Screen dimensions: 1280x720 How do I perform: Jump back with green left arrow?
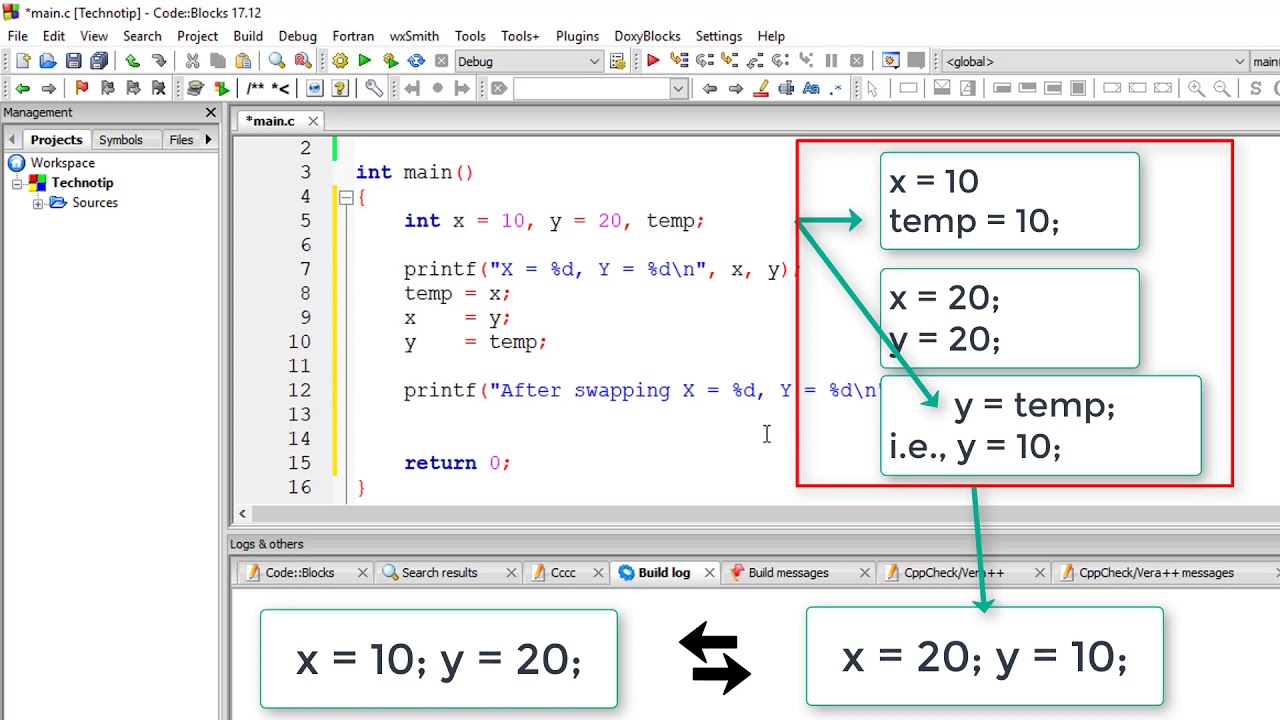click(23, 88)
